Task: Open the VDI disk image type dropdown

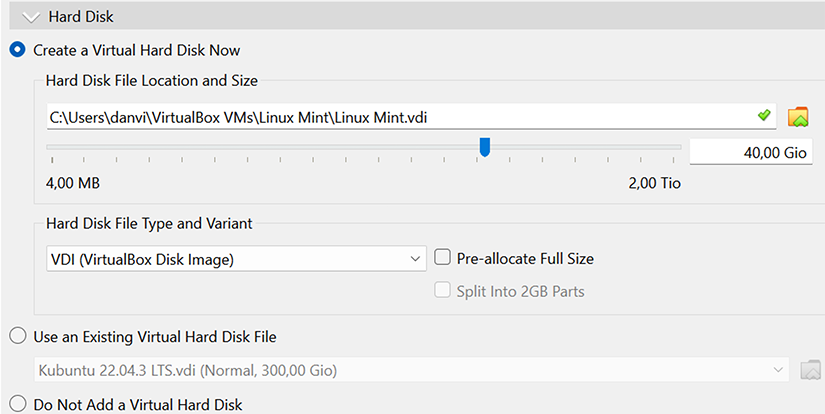Action: click(x=237, y=259)
